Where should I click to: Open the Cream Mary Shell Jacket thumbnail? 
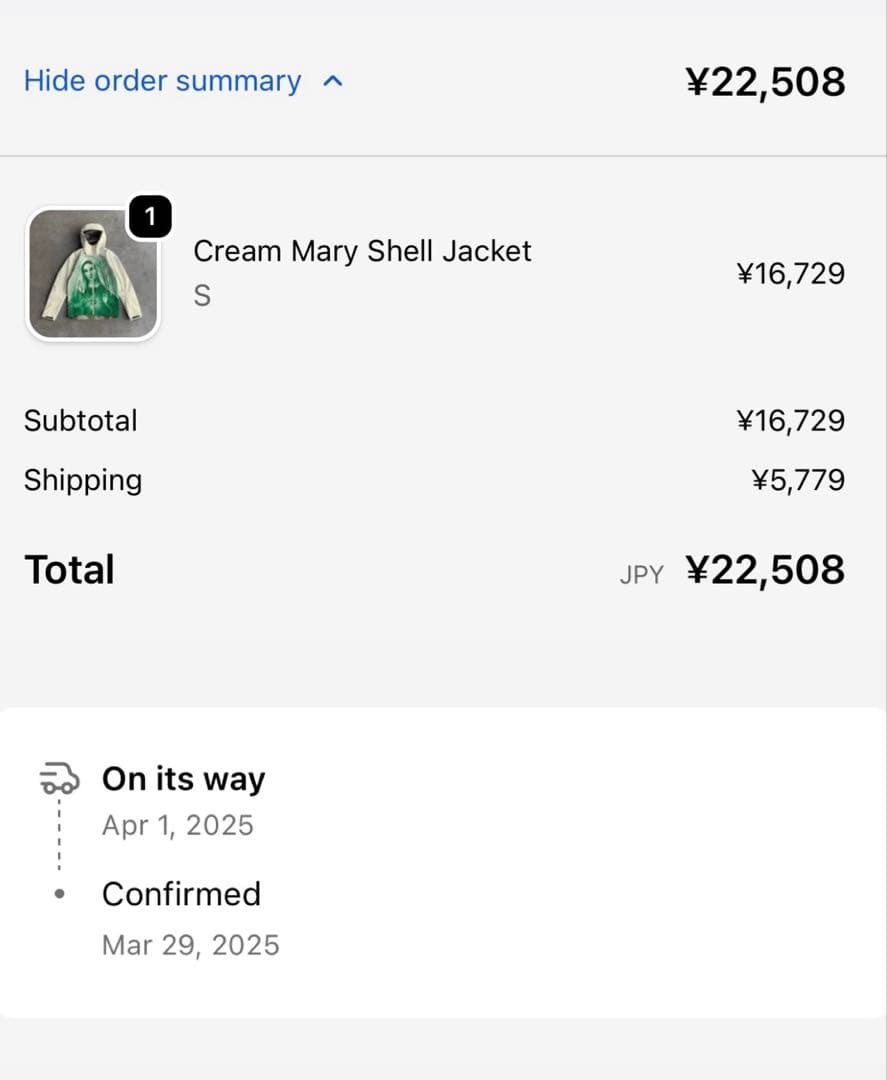click(x=92, y=274)
